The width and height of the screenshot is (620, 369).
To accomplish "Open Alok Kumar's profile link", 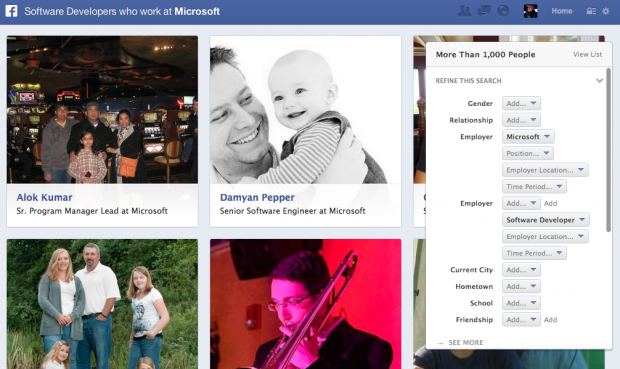I will coord(44,197).
